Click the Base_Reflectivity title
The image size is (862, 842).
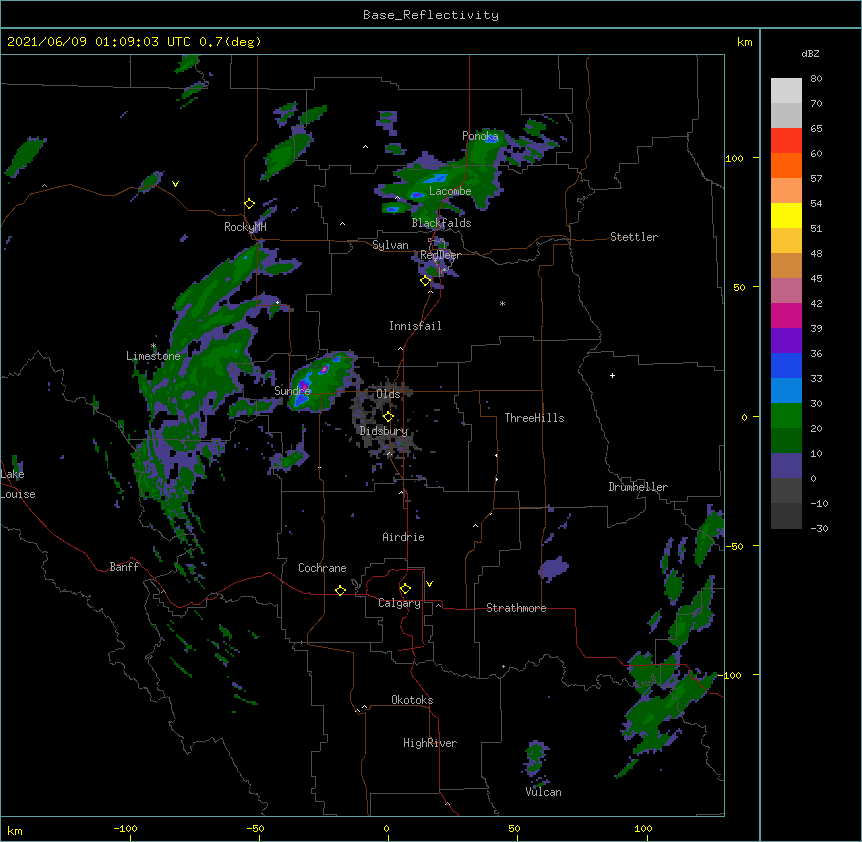point(431,15)
